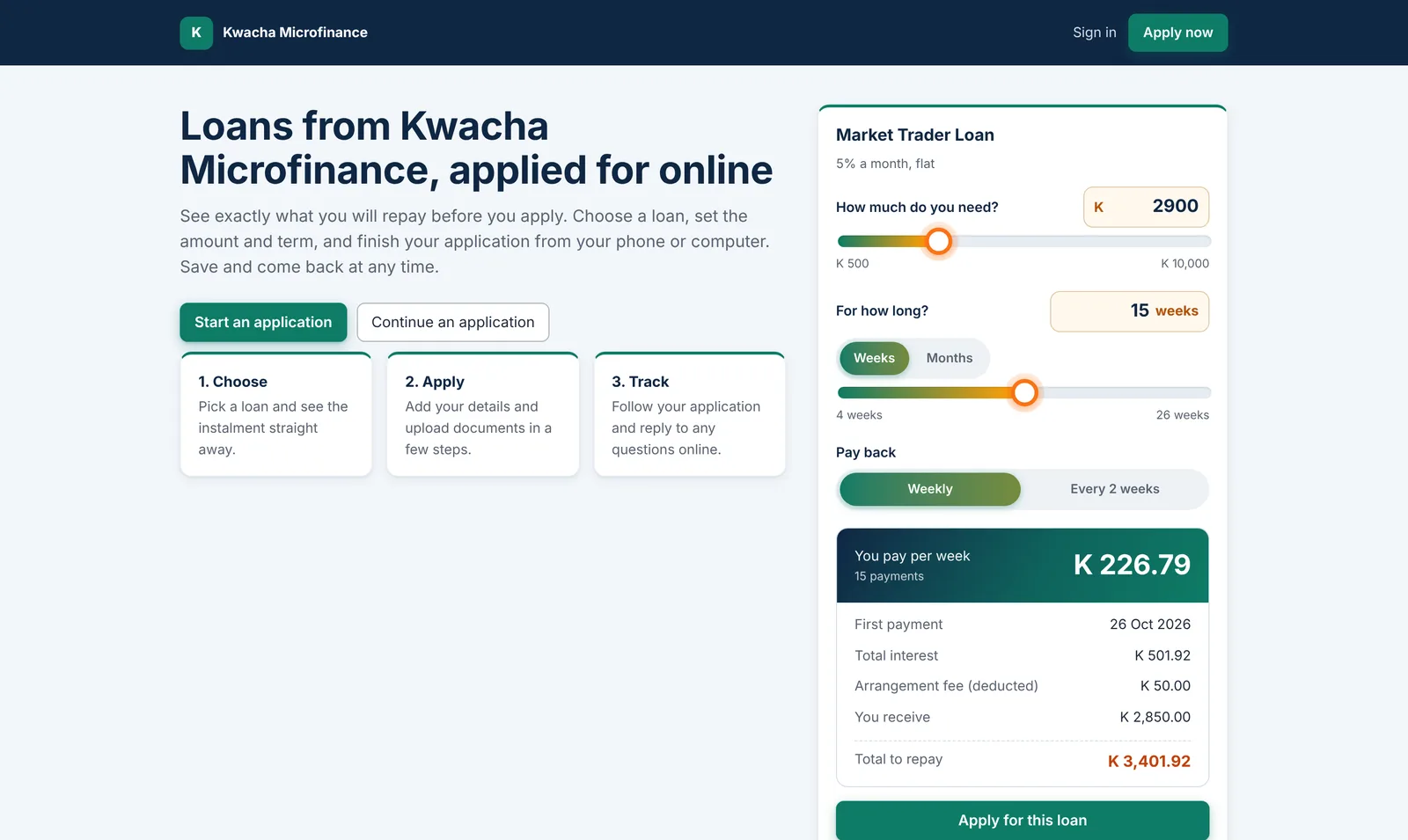Click the K 500 minimum amount label
Screen dimensions: 1408x840
click(853, 264)
